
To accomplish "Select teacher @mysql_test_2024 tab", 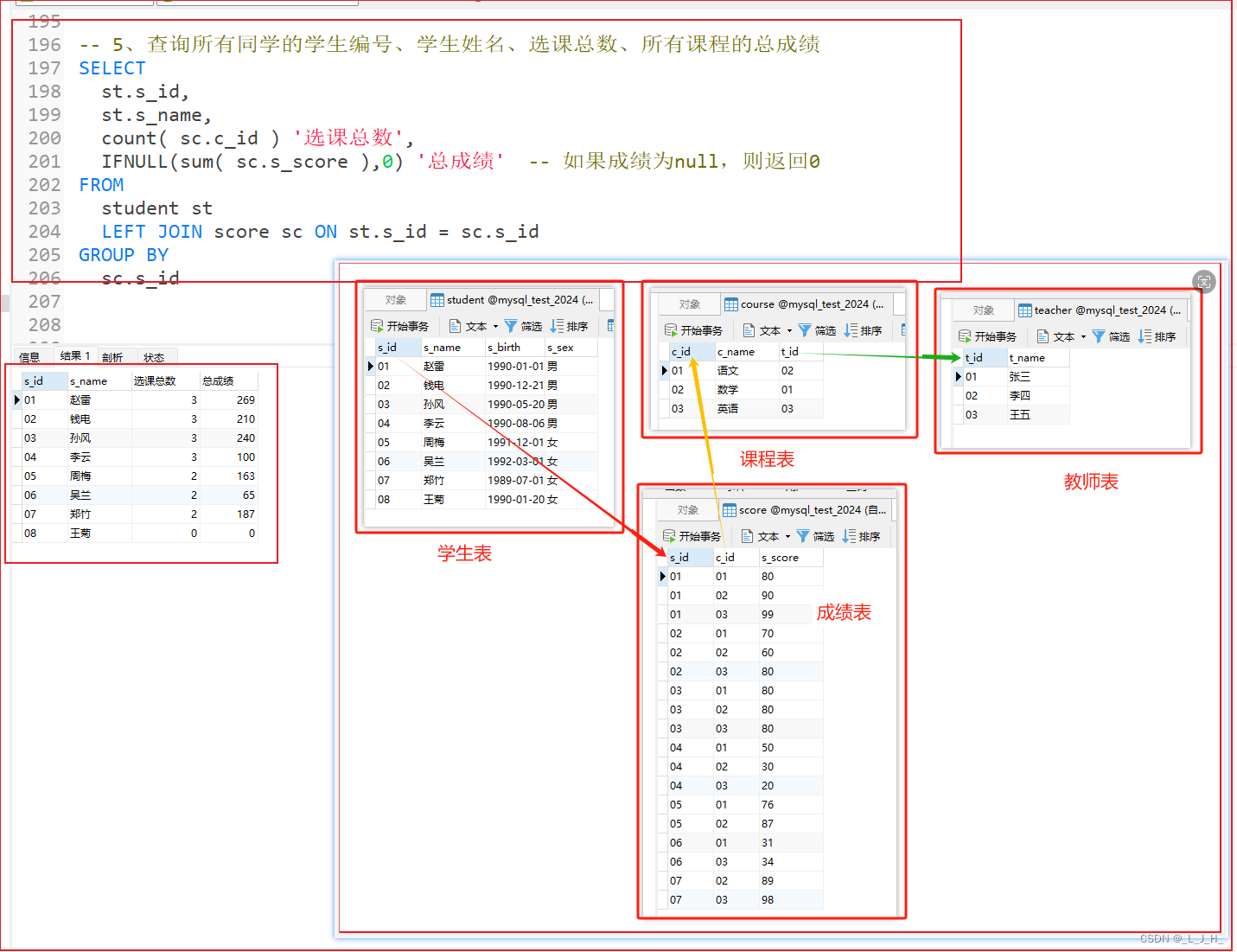I will pyautogui.click(x=1101, y=310).
